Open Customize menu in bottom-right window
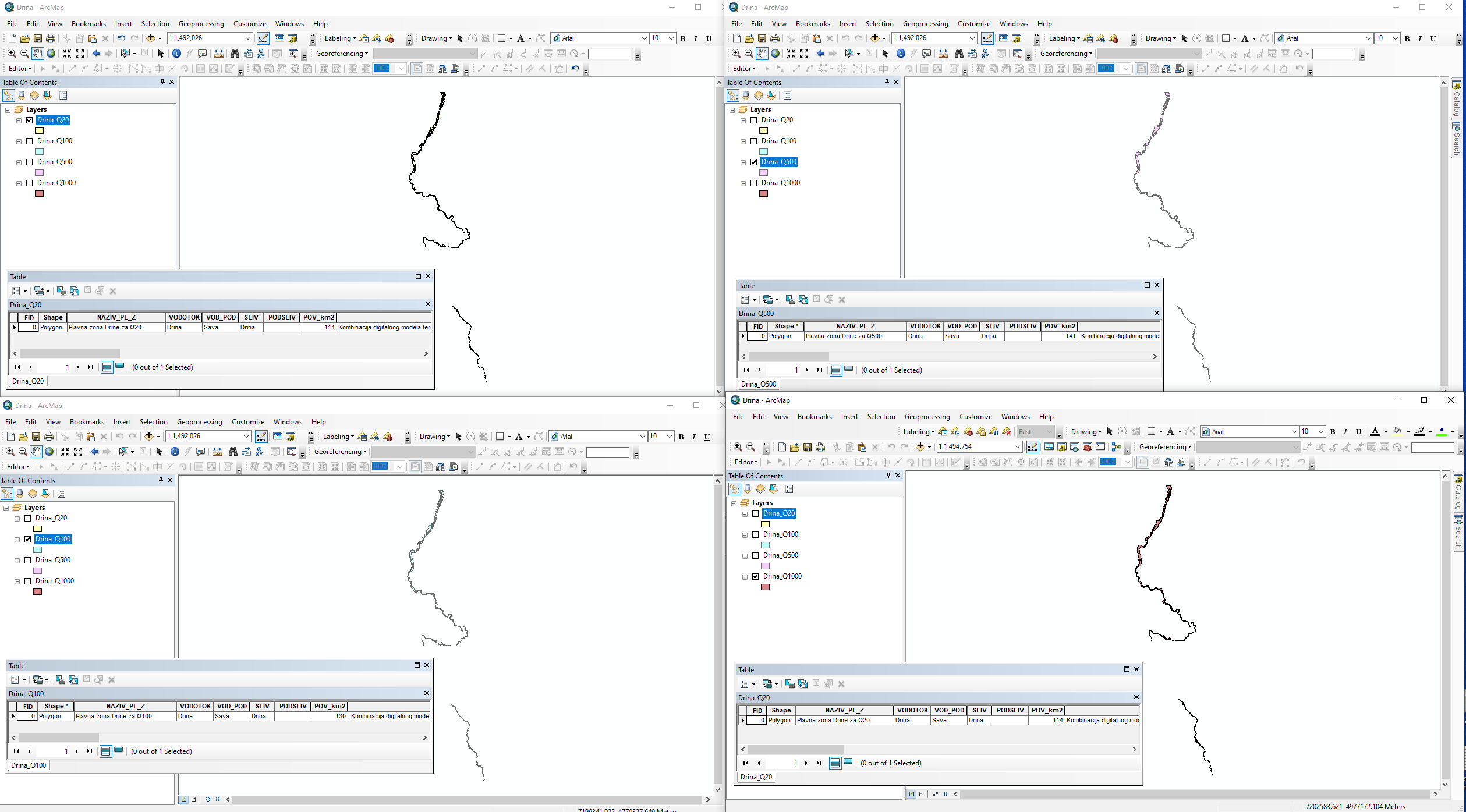The width and height of the screenshot is (1466, 812). pos(976,417)
